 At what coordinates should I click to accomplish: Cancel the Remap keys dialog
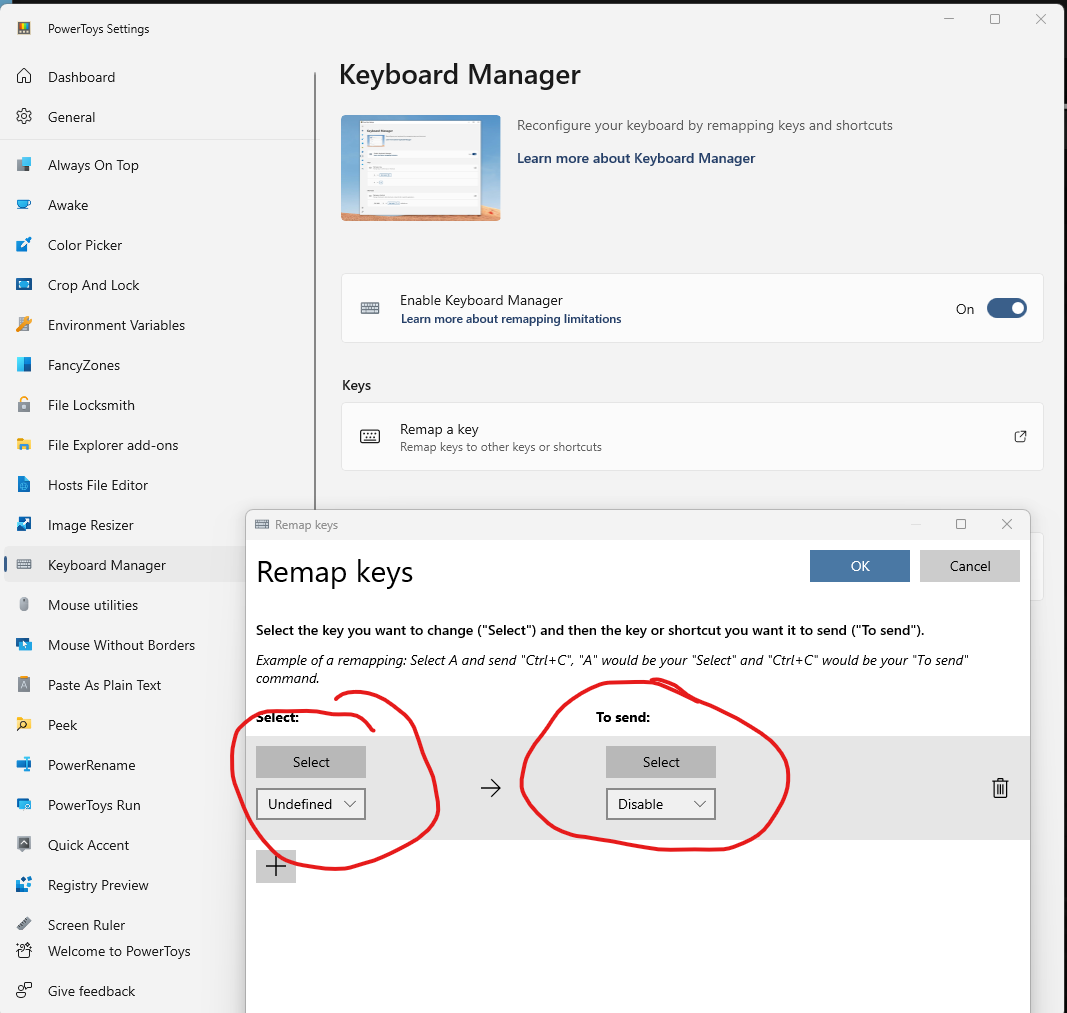(x=970, y=566)
